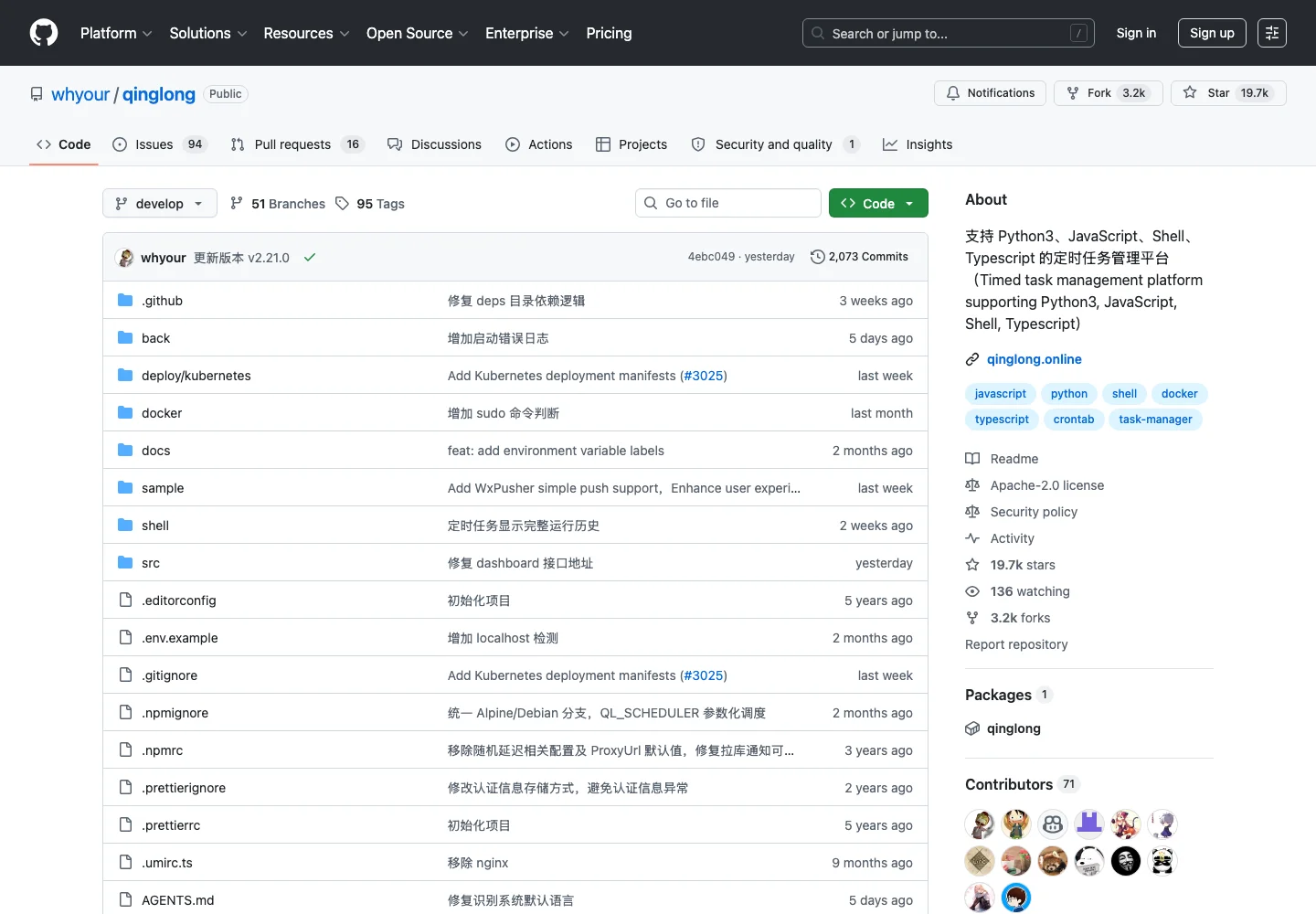Open the docker folder
The height and width of the screenshot is (914, 1316).
tap(162, 413)
